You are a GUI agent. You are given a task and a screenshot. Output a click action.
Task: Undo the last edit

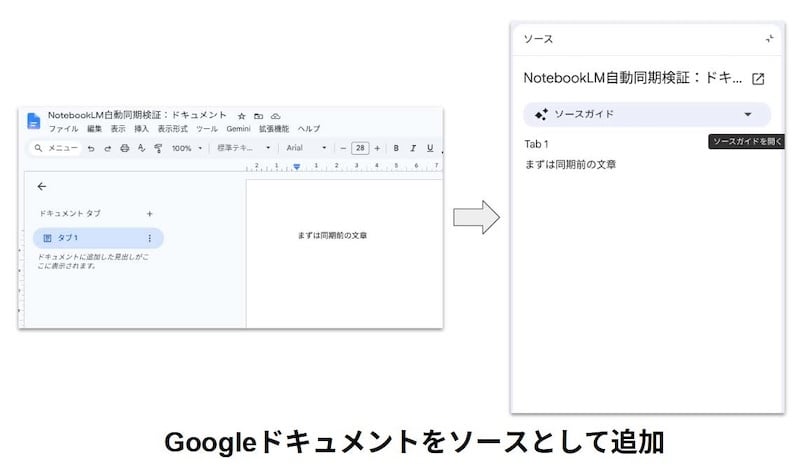[x=91, y=148]
